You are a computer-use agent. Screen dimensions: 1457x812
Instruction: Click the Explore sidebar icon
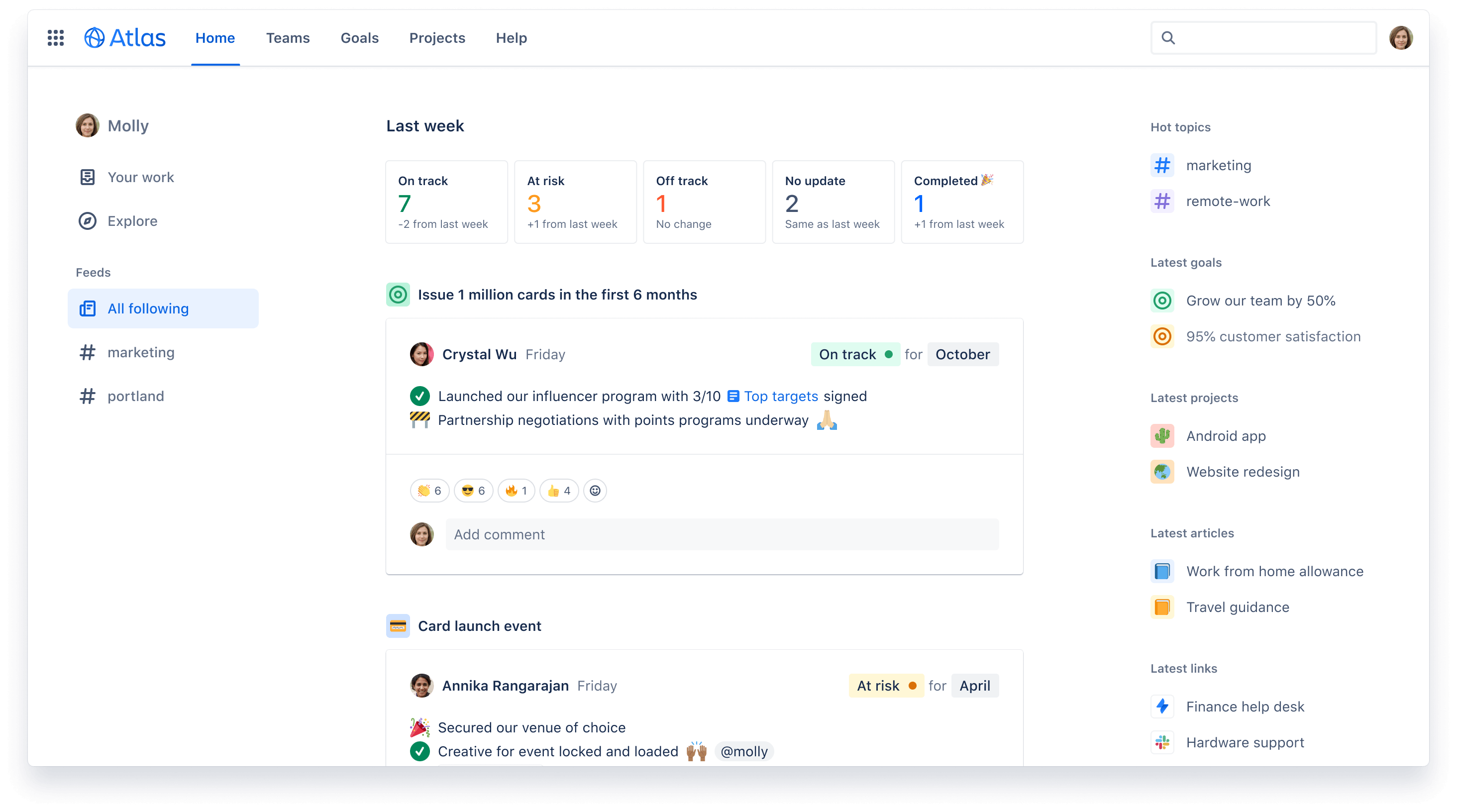[88, 221]
